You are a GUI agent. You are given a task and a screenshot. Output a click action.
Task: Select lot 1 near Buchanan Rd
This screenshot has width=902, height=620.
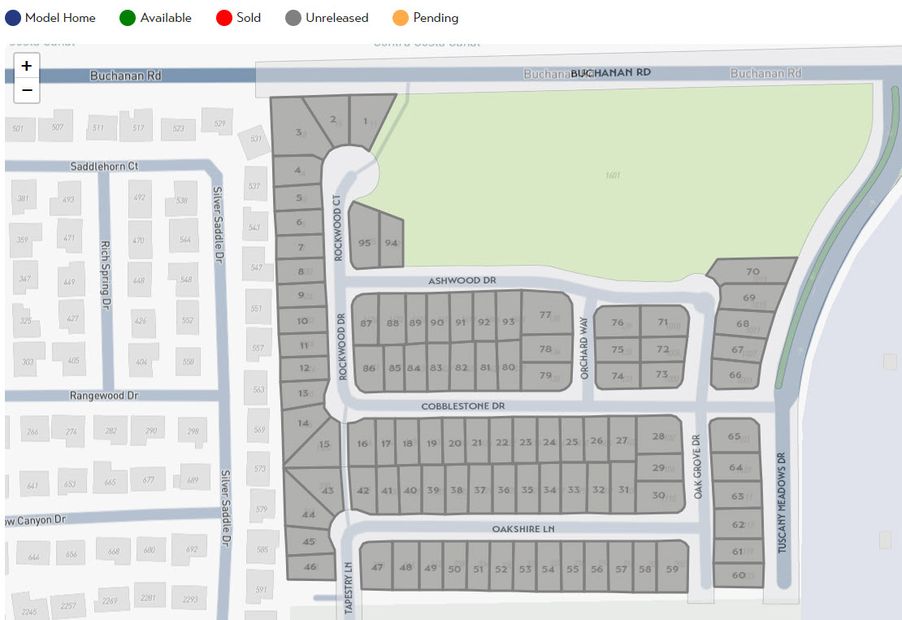pyautogui.click(x=368, y=123)
